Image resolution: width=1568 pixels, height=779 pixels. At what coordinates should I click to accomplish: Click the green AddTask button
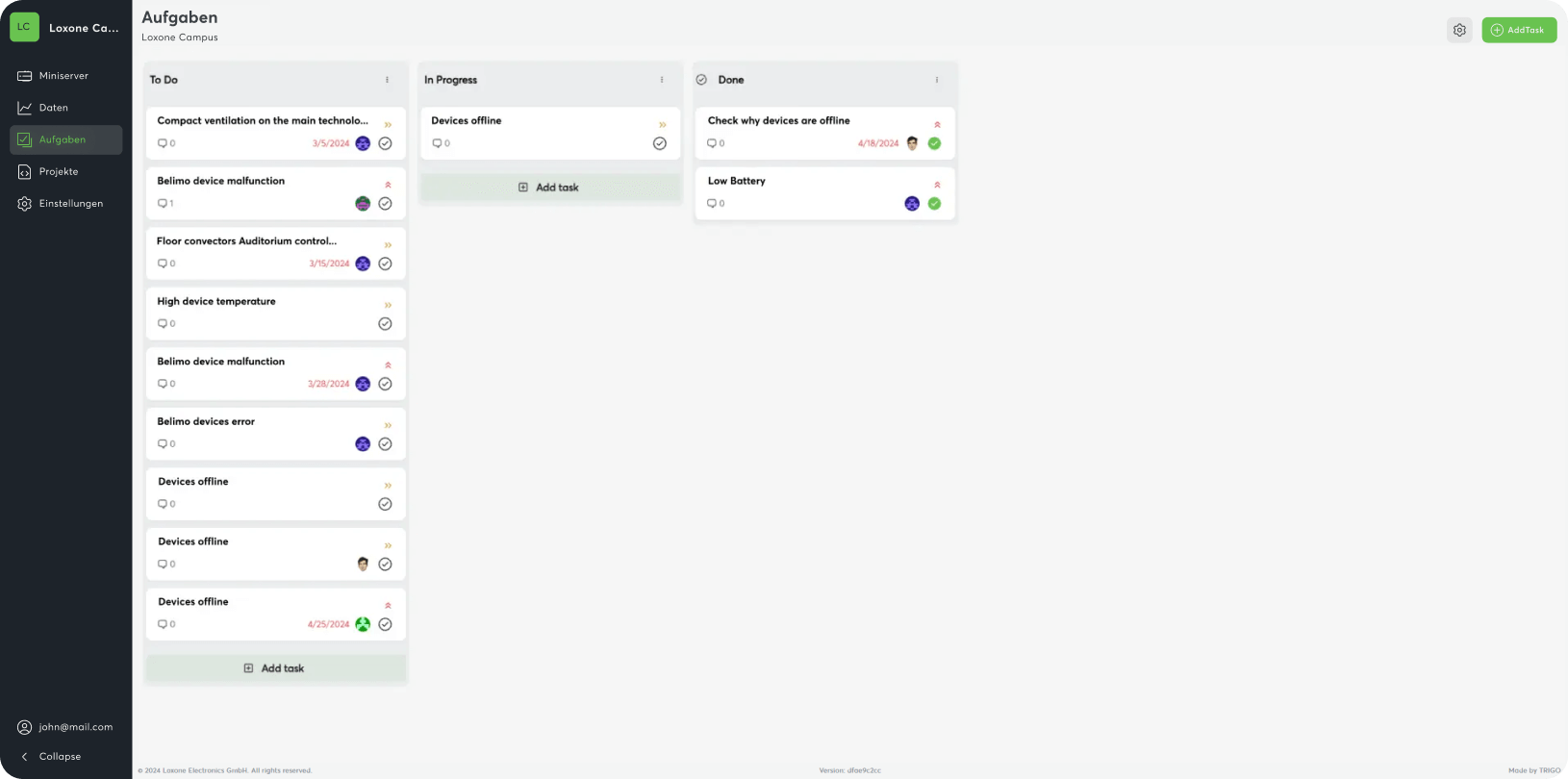coord(1518,30)
